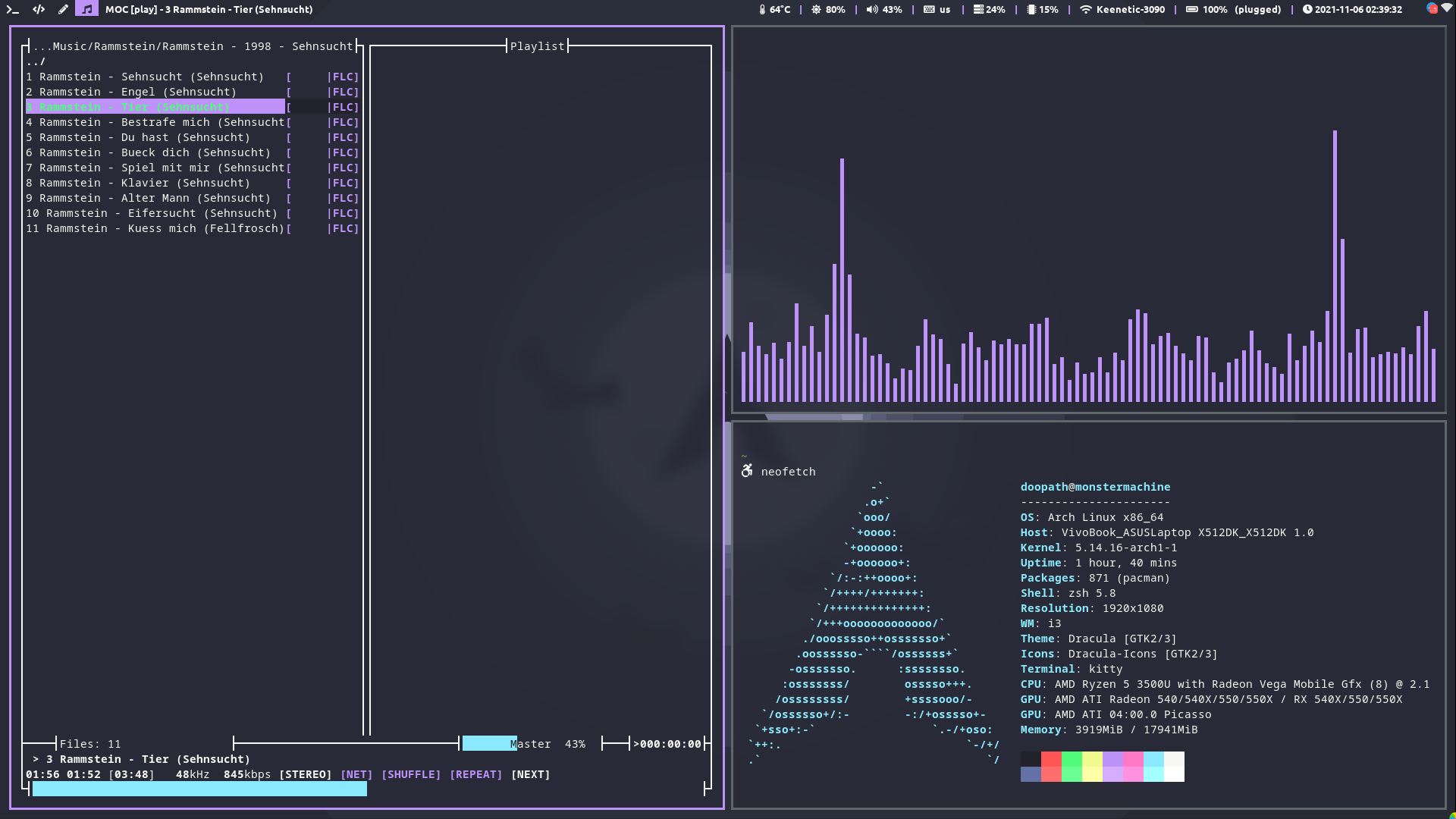Viewport: 1456px width, 819px height.
Task: Toggle the STEREO indicator
Action: (305, 774)
